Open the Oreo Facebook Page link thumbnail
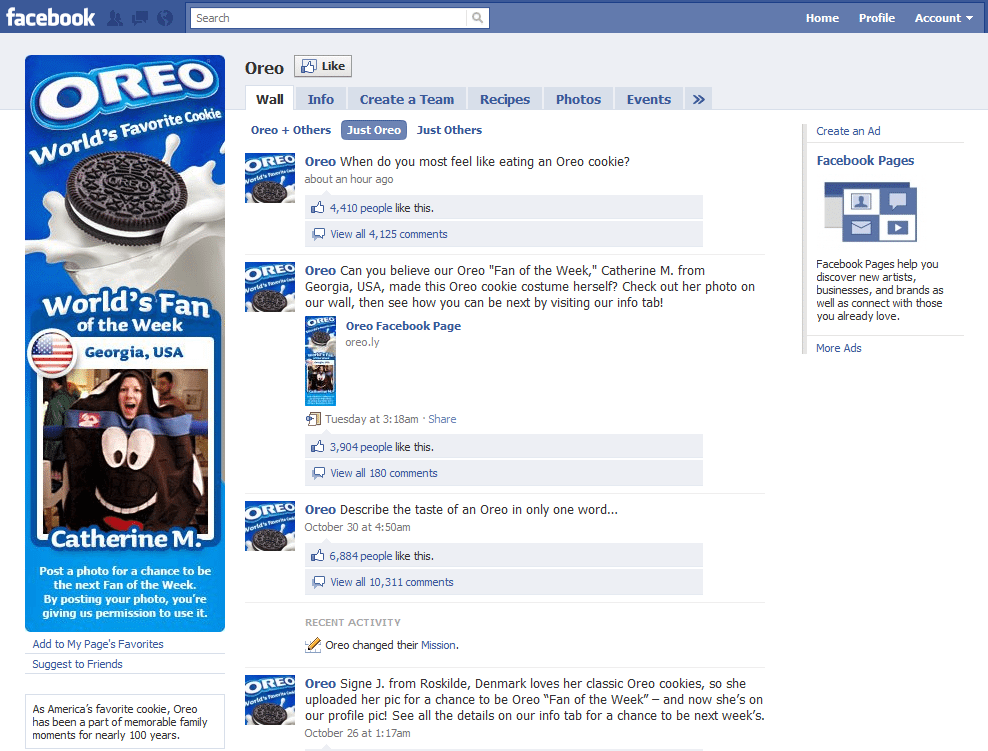This screenshot has width=988, height=751. click(x=320, y=361)
